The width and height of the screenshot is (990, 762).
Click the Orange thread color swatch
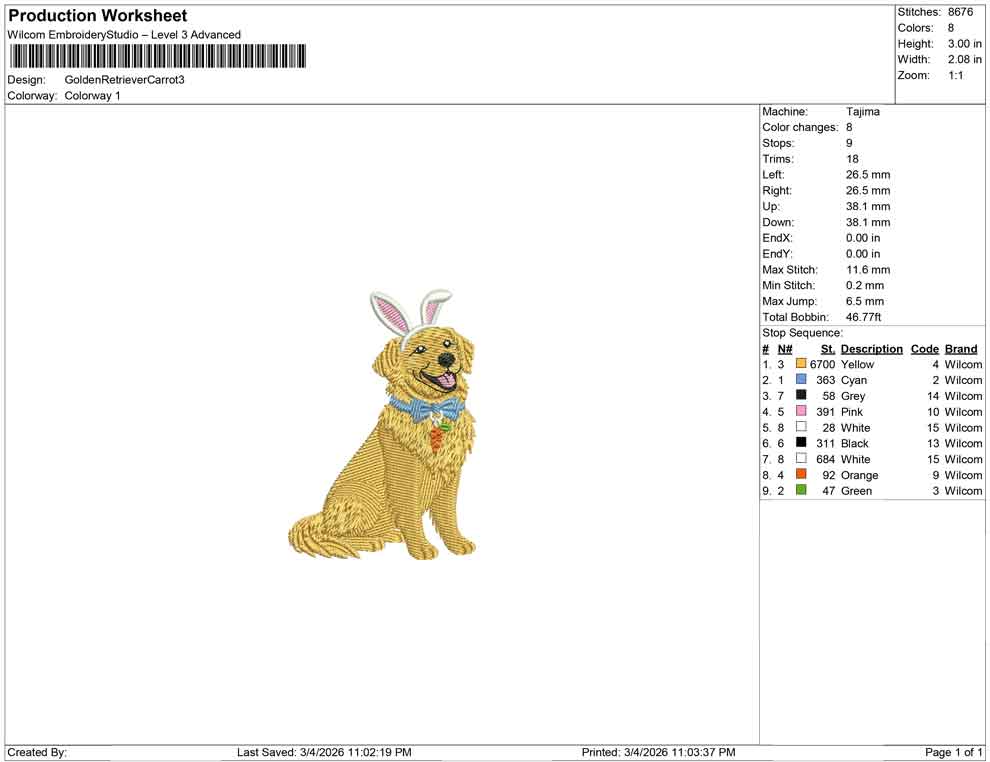801,474
